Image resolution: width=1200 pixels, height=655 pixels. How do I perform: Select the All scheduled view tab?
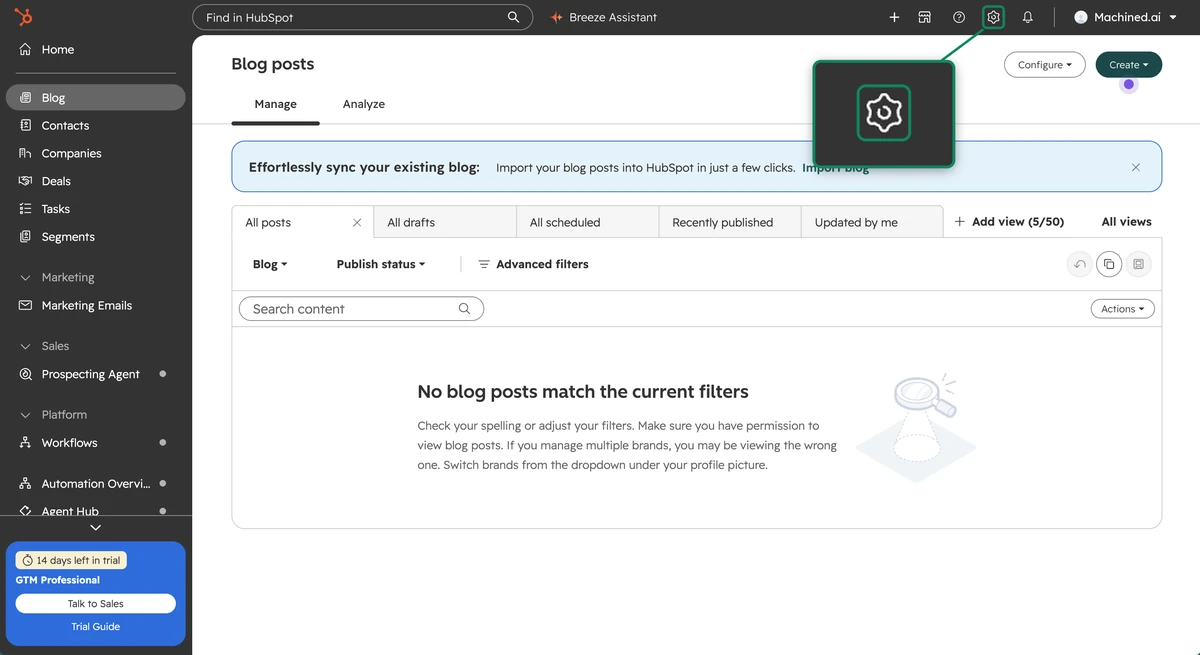588,222
